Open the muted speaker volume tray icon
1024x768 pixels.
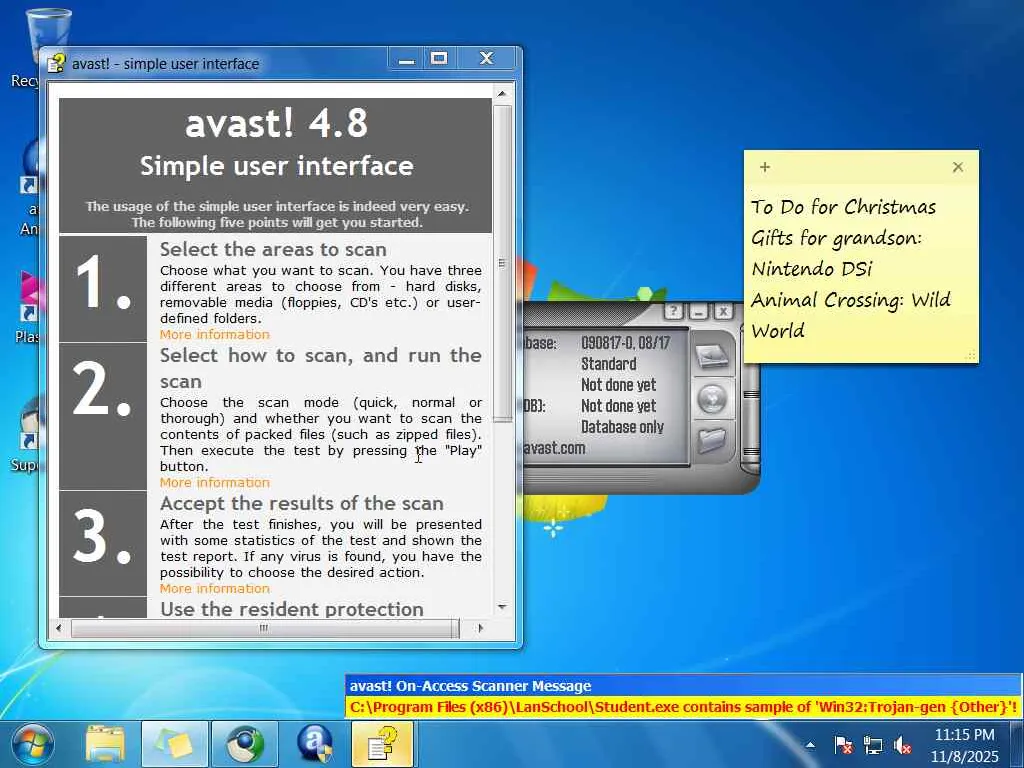coord(903,745)
